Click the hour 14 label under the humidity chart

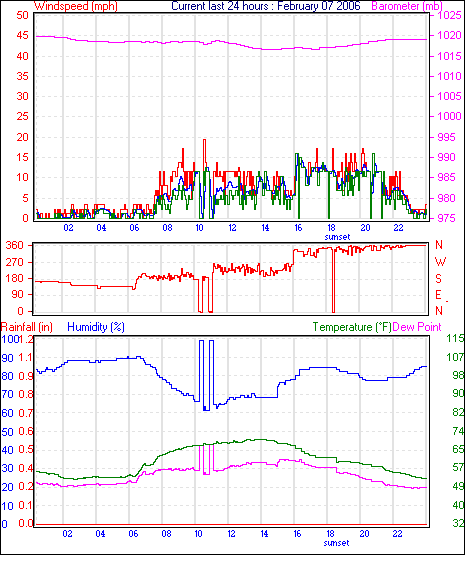(264, 534)
